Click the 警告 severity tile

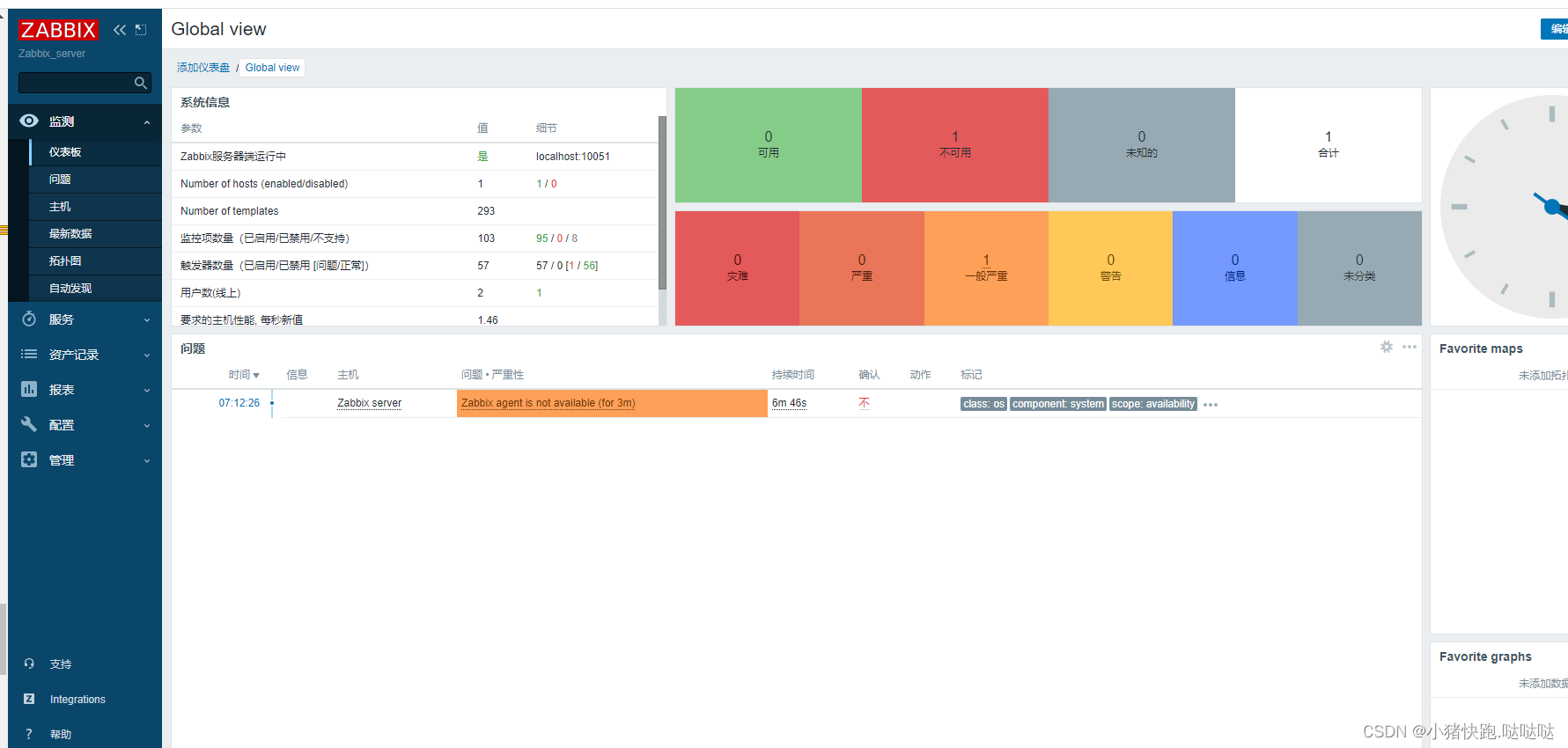[x=1110, y=268]
